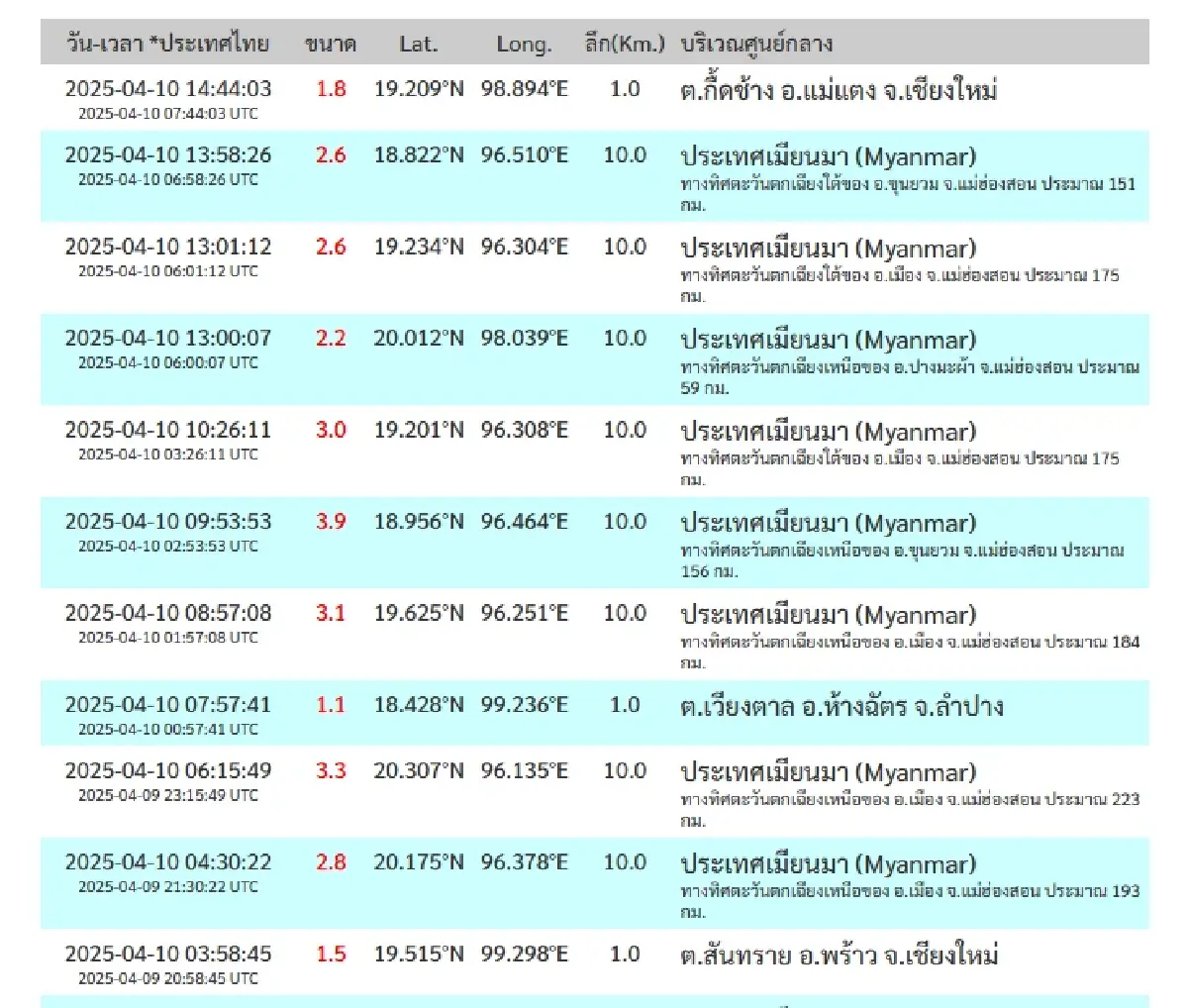Sort by the Lat. column header
This screenshot has height=1008, width=1188.
pos(420,43)
